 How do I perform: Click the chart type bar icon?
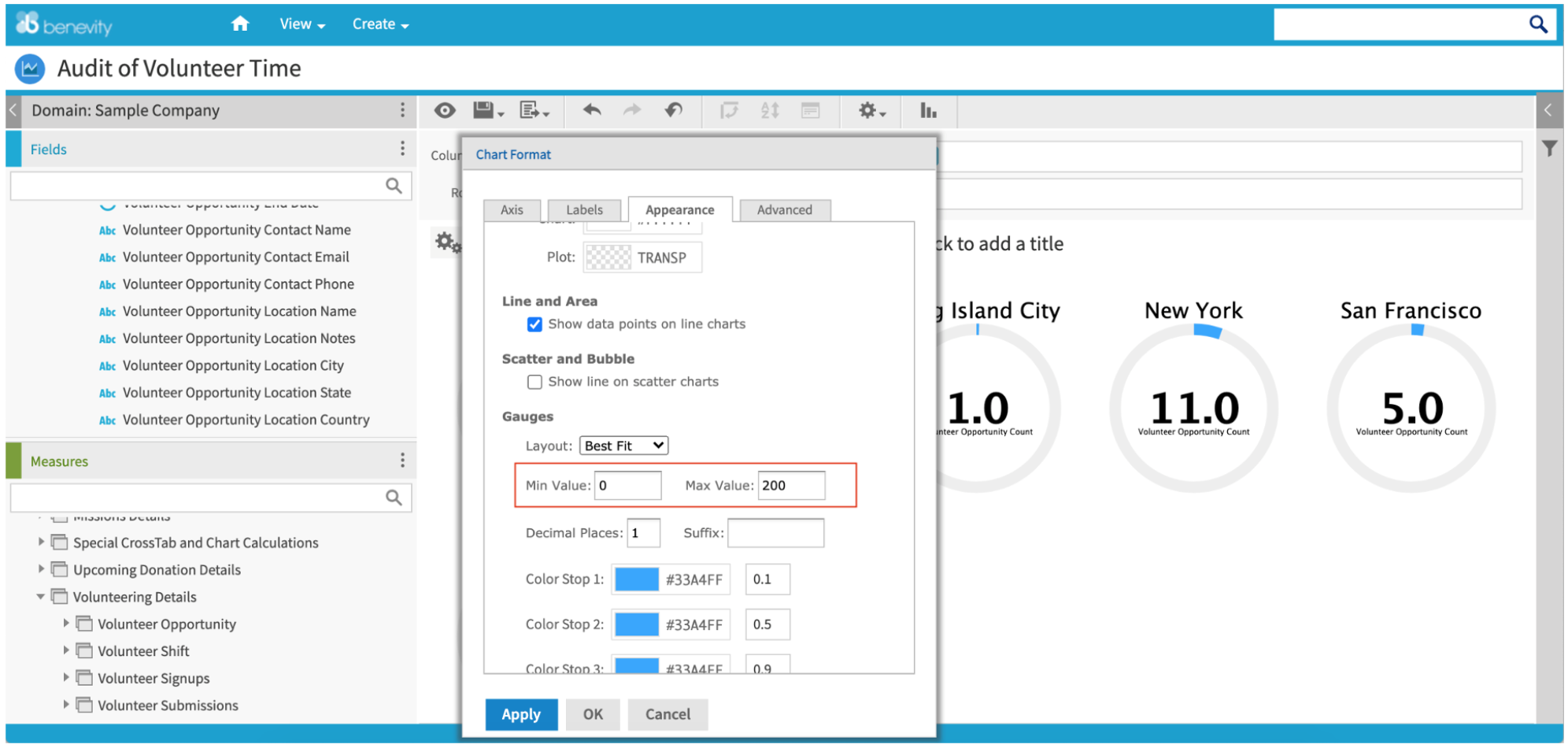[929, 110]
